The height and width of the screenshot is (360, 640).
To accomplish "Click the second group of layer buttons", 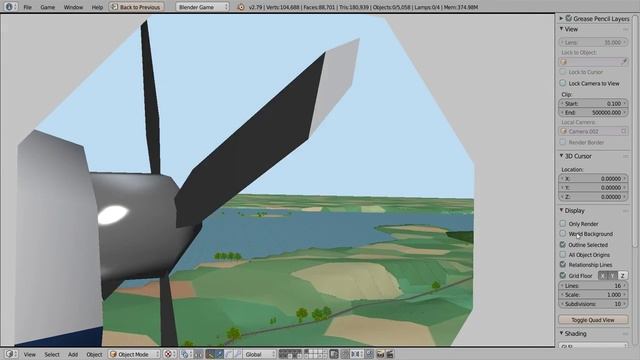I will pos(316,354).
